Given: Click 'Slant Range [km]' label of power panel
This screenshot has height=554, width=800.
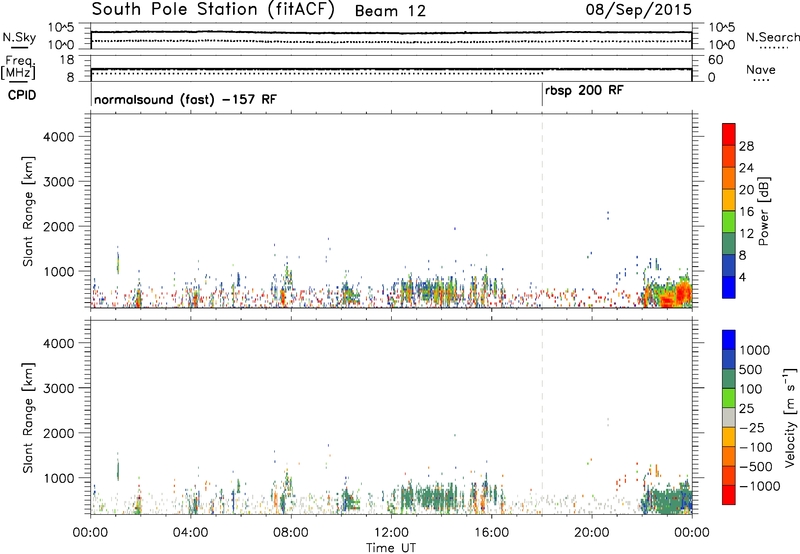Looking at the screenshot, I should (x=28, y=211).
